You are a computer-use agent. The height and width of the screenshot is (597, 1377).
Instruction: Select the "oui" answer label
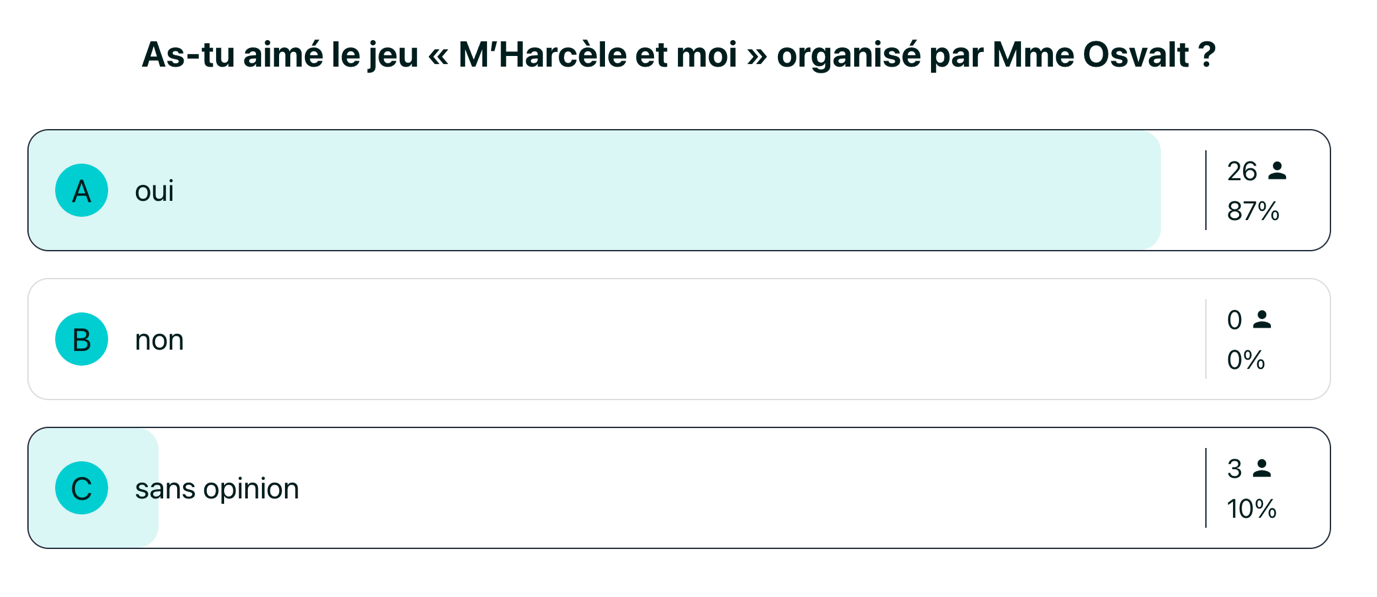154,191
